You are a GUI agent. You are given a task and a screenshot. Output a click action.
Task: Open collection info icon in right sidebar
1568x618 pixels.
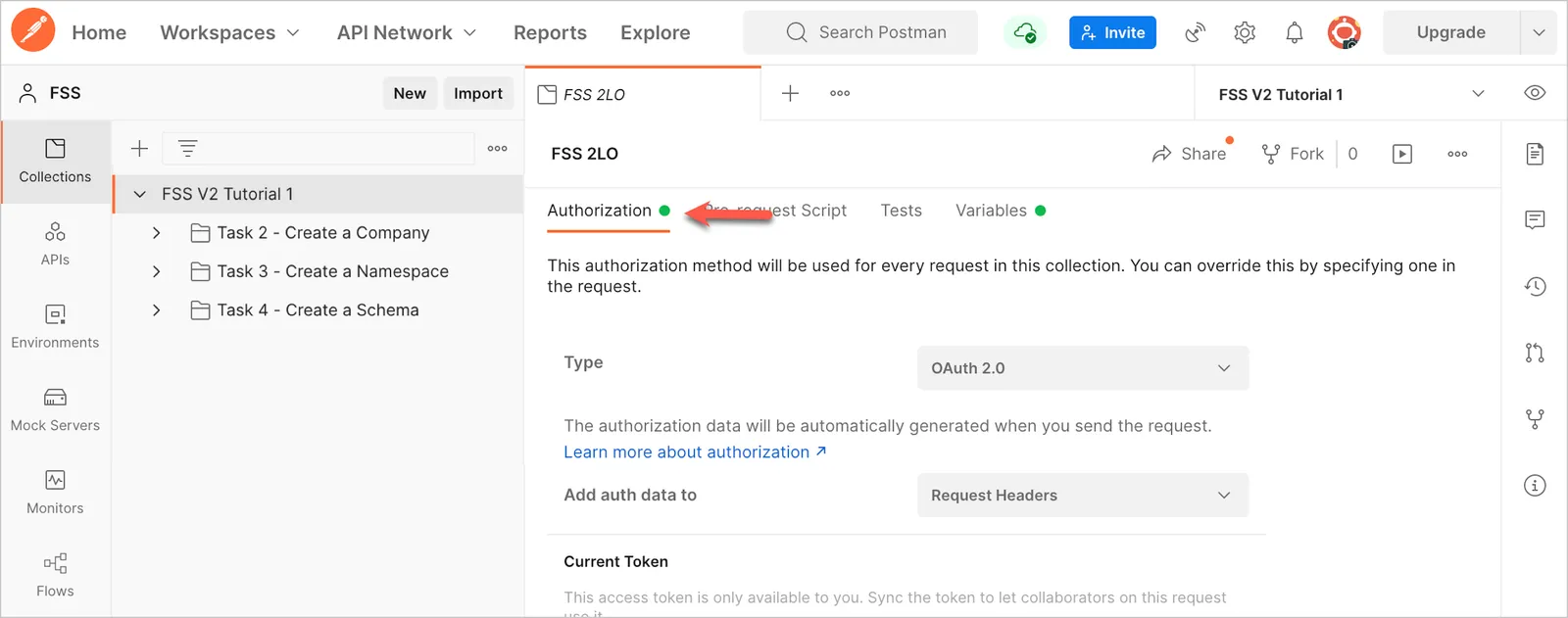pos(1535,485)
